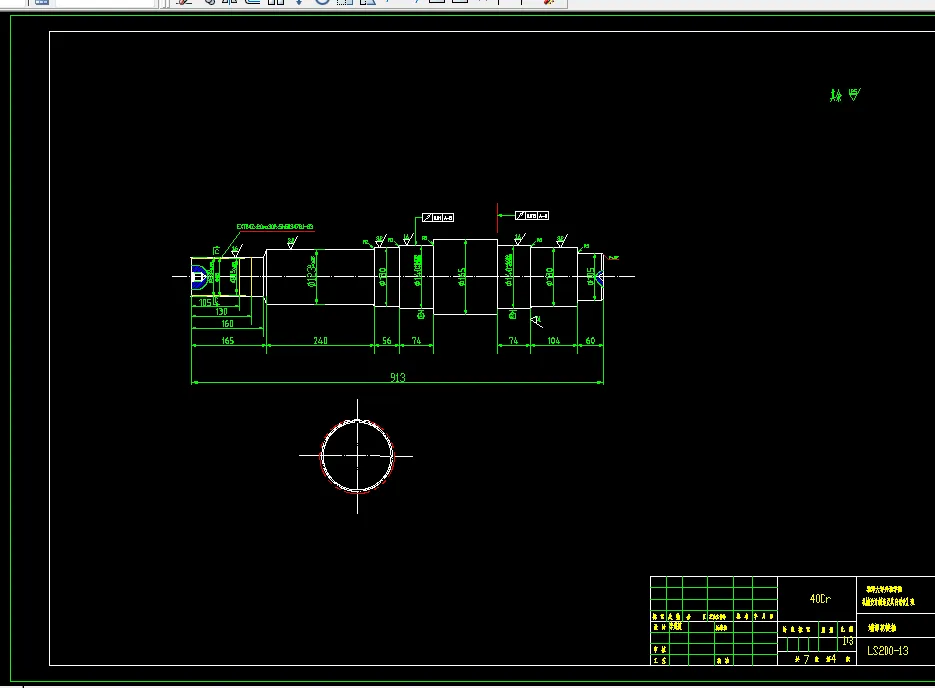Viewport: 935px width, 688px height.
Task: Select the 56 length dimension
Action: (387, 340)
